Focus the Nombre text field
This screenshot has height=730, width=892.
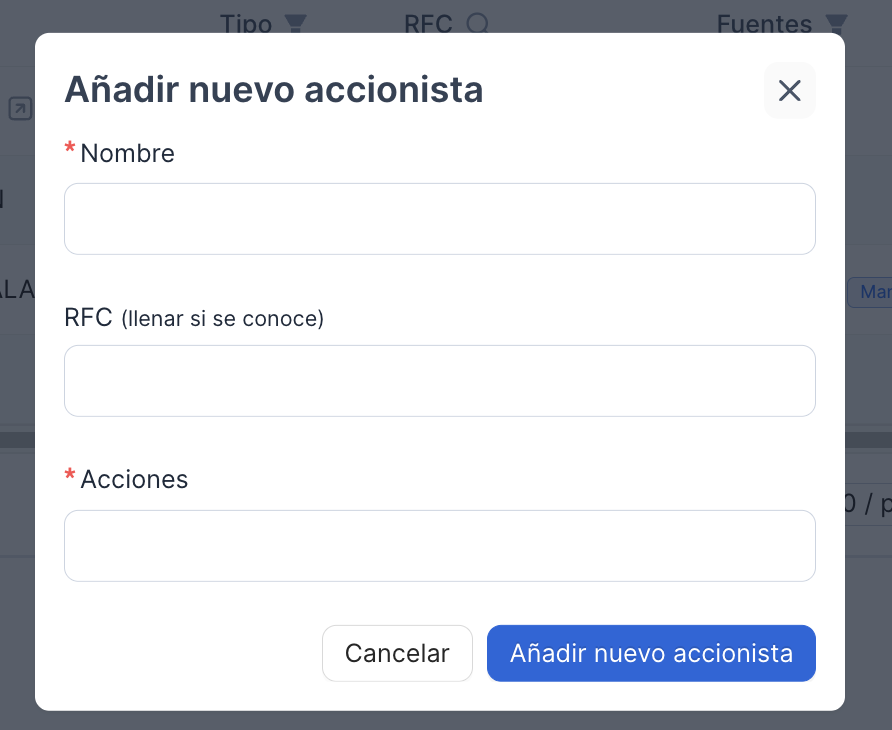[440, 219]
